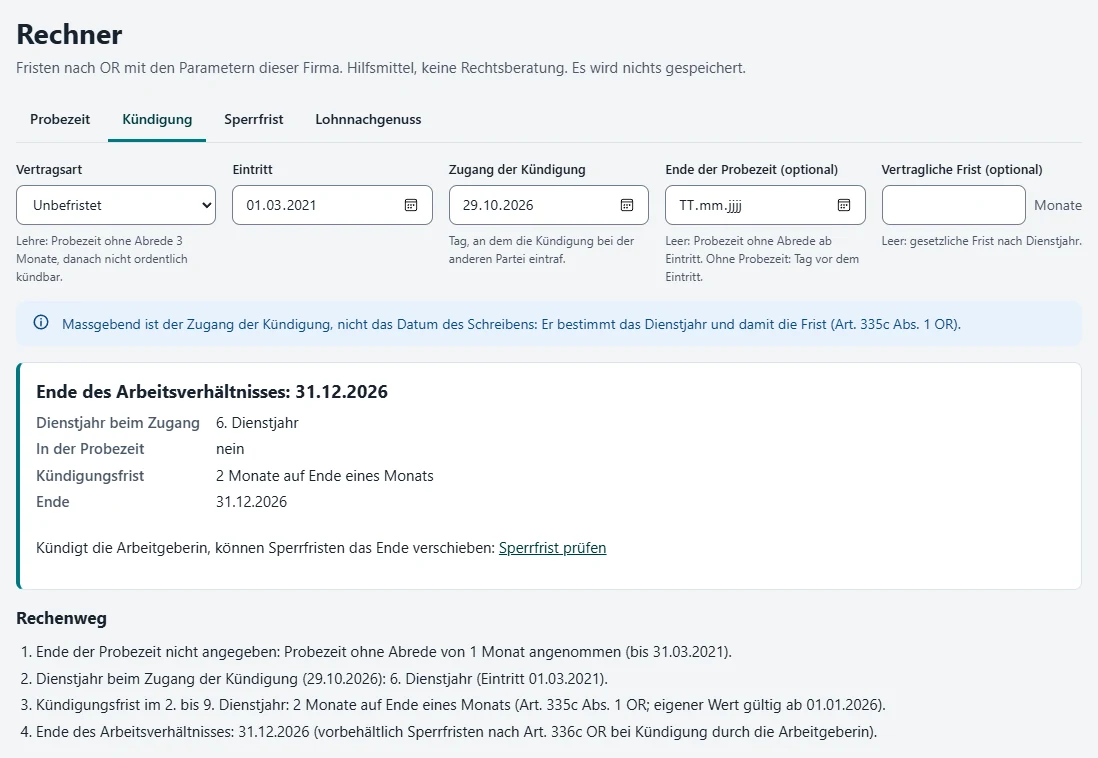This screenshot has height=758, width=1098.
Task: Go to the Lohnnachgenuss tab
Action: [x=368, y=119]
